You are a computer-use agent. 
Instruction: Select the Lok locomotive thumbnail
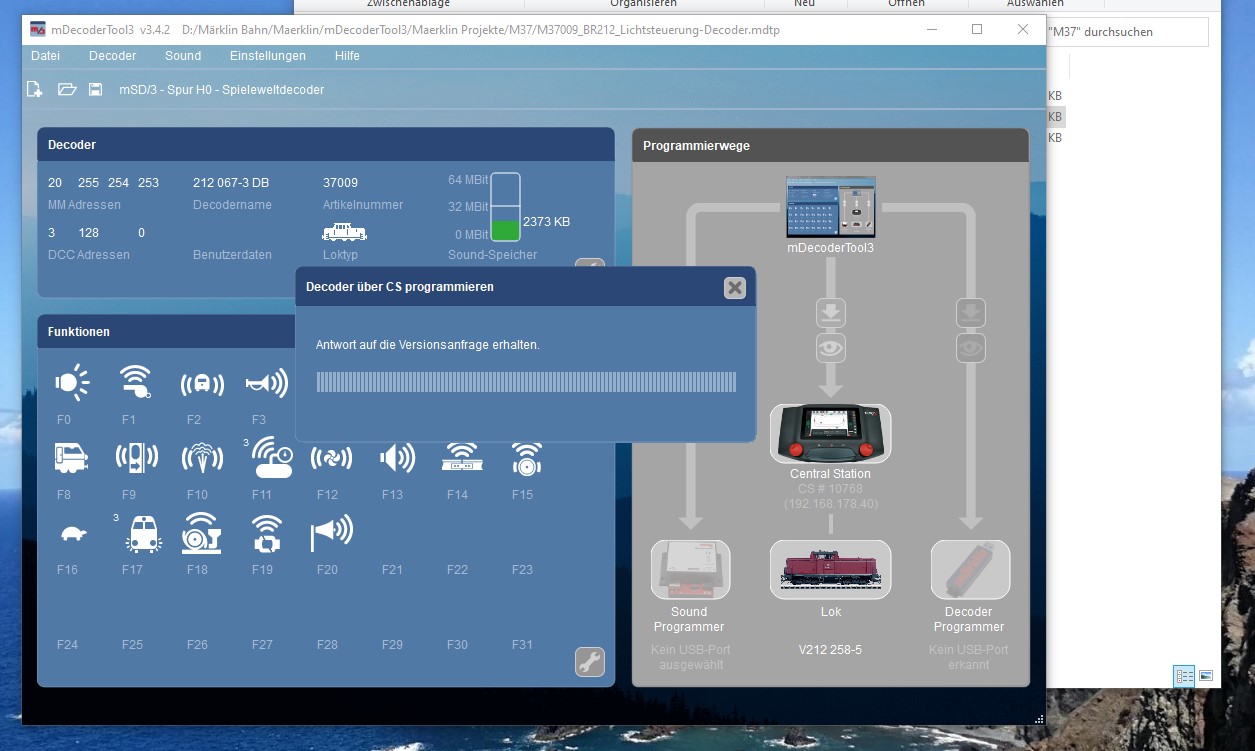click(x=830, y=570)
